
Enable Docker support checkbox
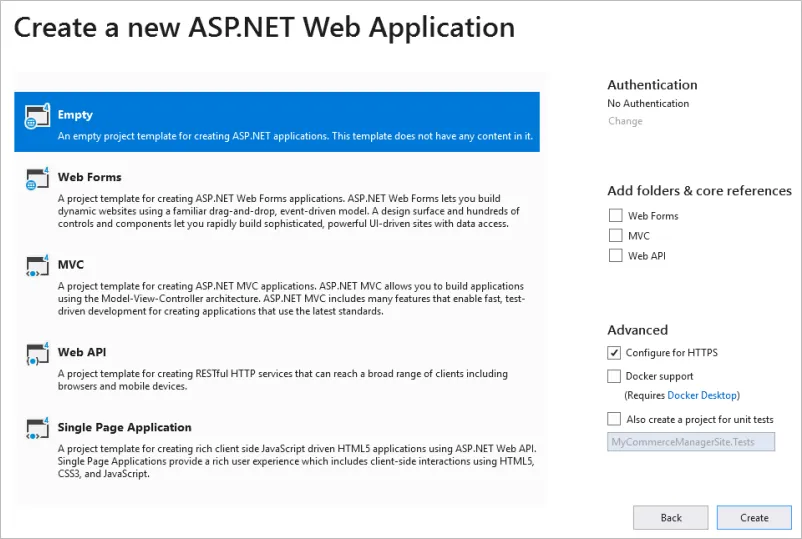(x=614, y=376)
